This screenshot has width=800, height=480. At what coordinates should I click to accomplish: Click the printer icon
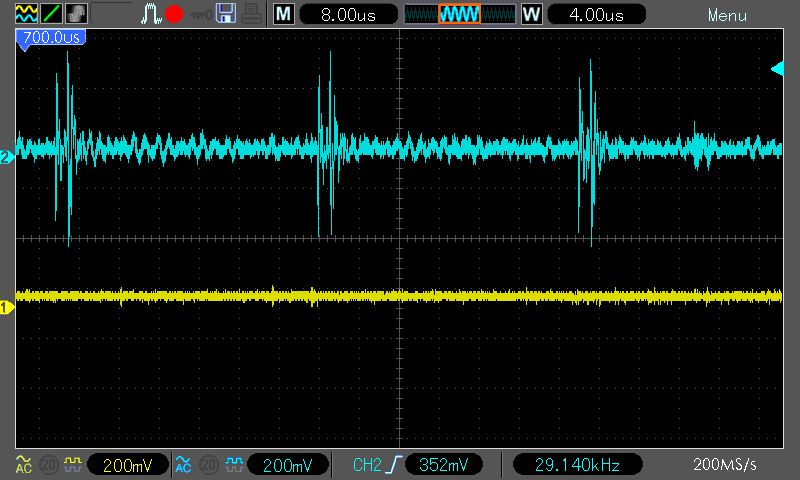point(252,15)
